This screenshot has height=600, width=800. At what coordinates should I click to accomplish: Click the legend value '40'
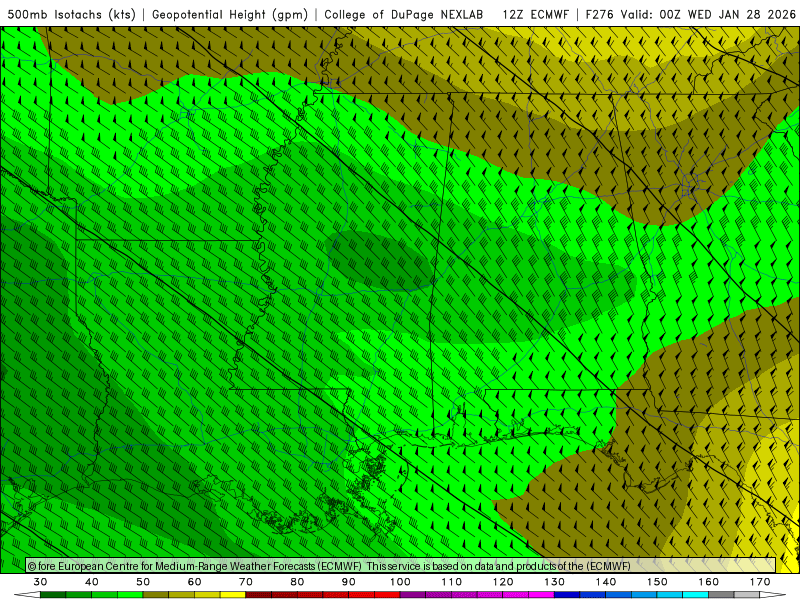click(x=92, y=582)
